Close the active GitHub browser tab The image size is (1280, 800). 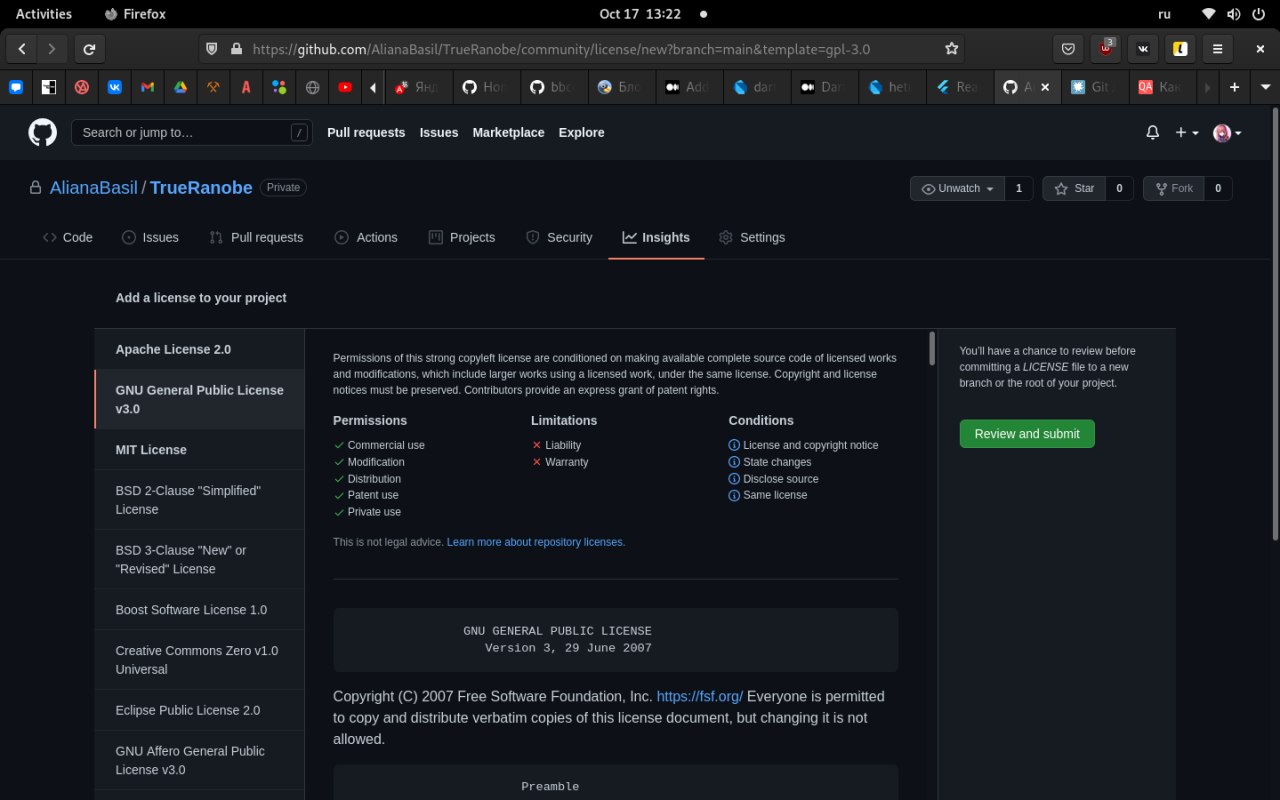click(1045, 87)
